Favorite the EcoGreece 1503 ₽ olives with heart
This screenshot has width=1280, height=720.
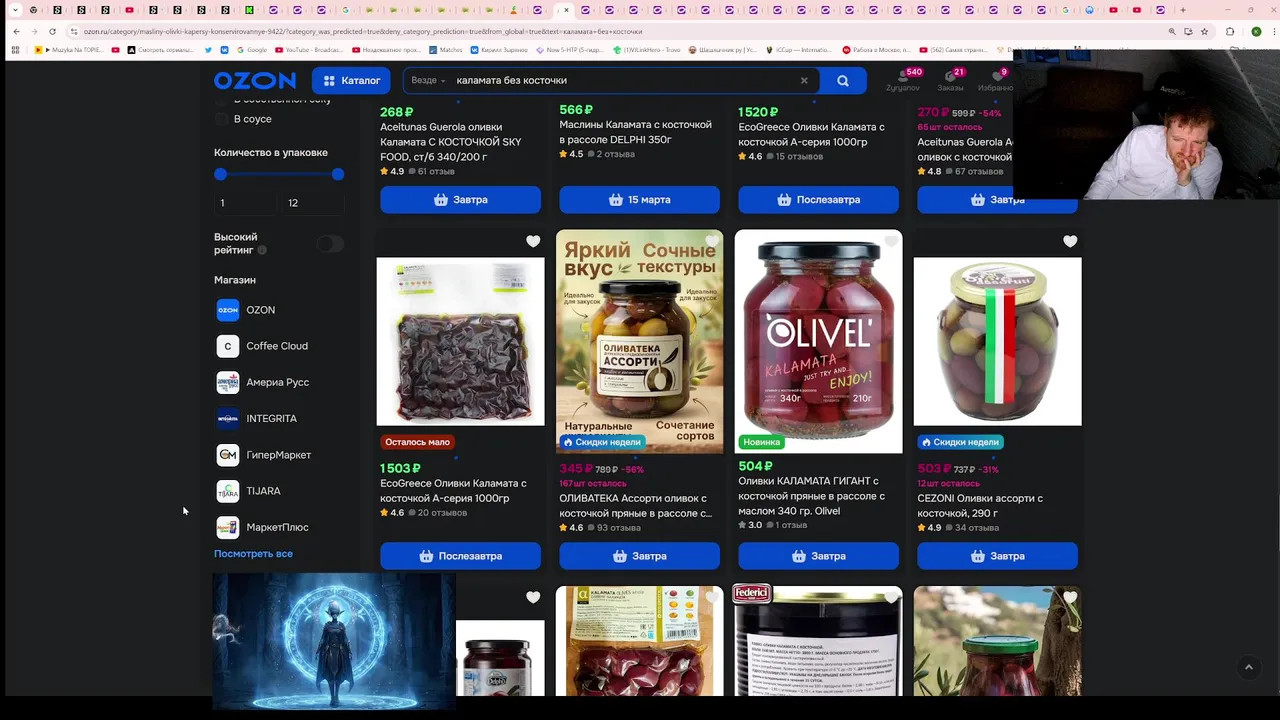pos(533,241)
